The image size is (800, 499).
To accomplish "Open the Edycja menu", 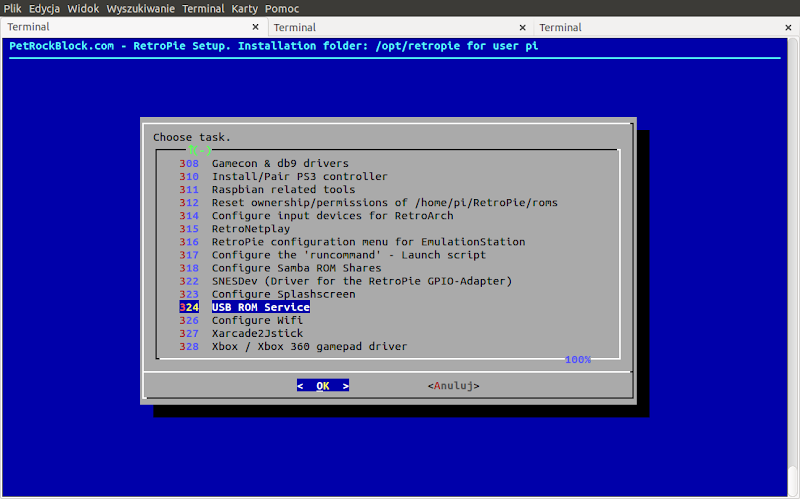I will 44,9.
